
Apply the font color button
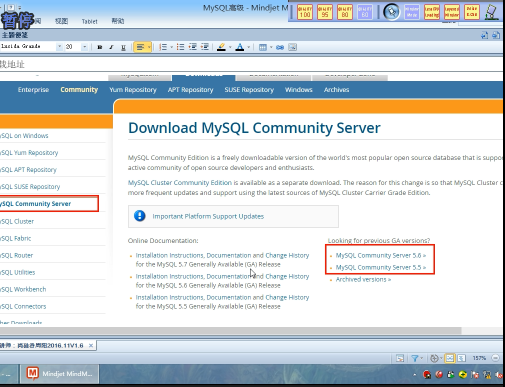click(239, 47)
